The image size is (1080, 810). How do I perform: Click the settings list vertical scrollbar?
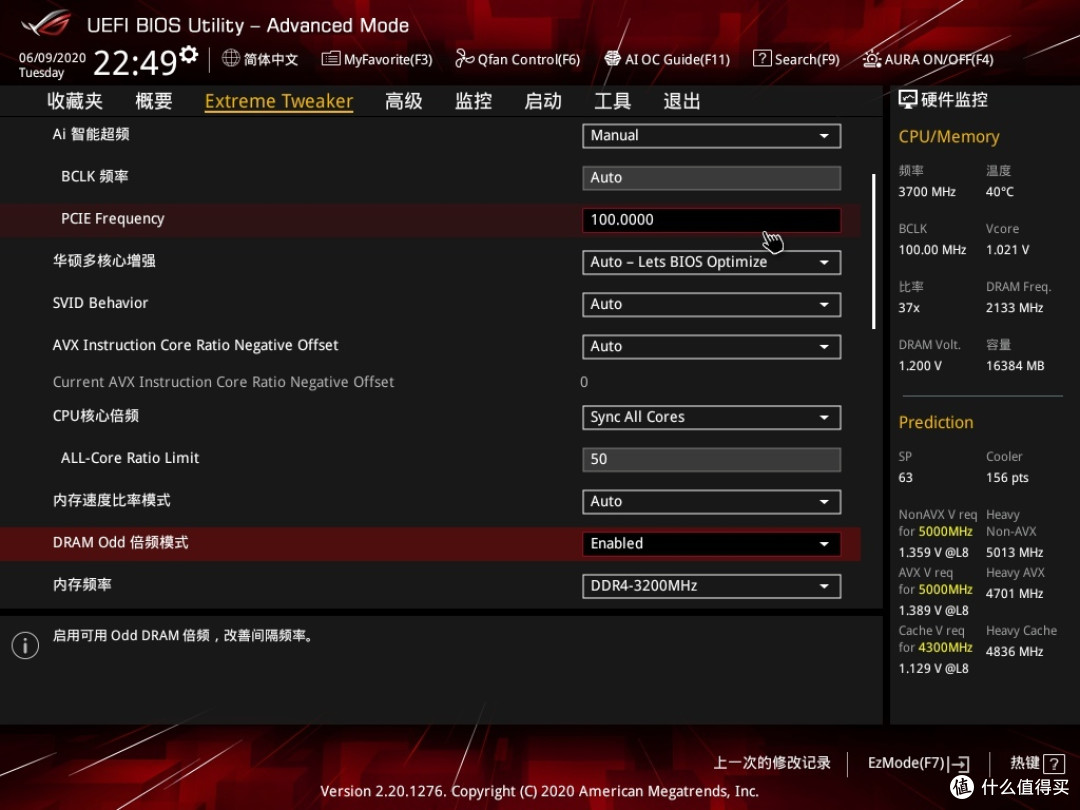click(873, 251)
